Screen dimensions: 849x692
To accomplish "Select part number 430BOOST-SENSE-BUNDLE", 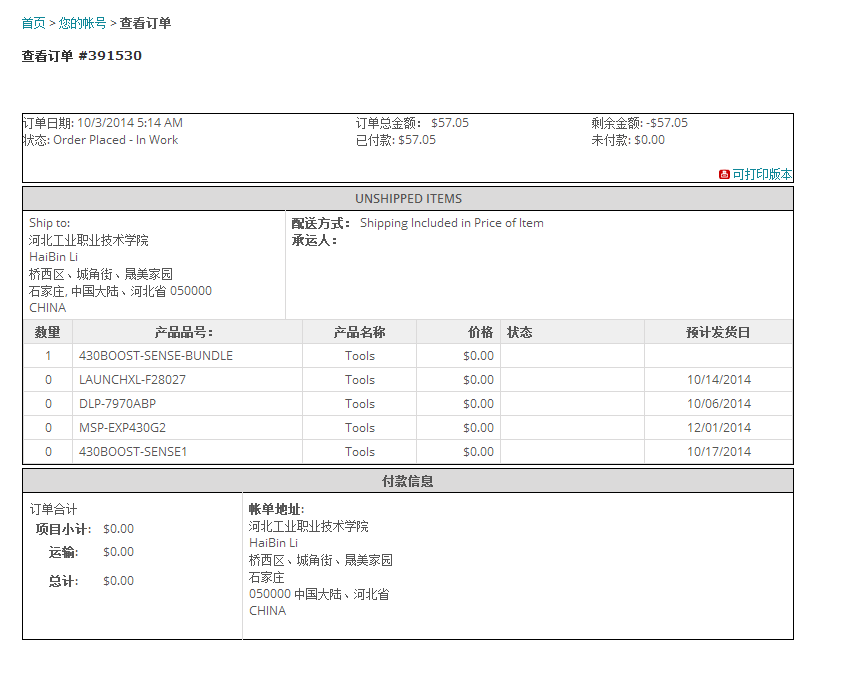I will pos(156,356).
